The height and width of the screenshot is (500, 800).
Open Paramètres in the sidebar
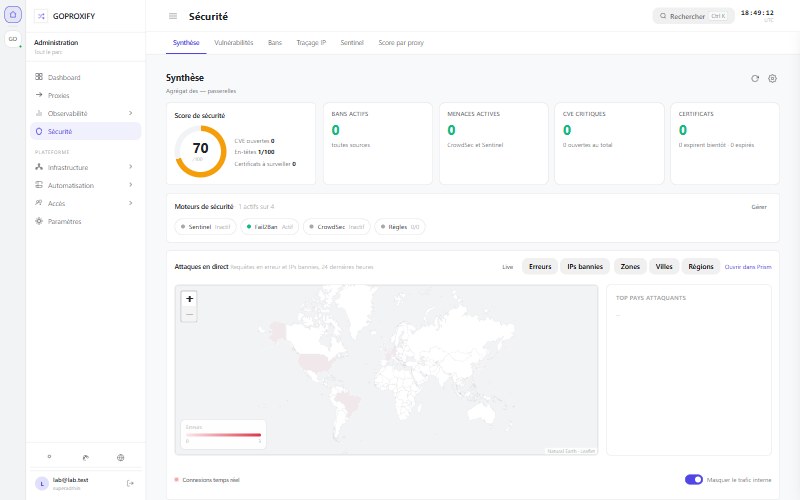click(85, 221)
